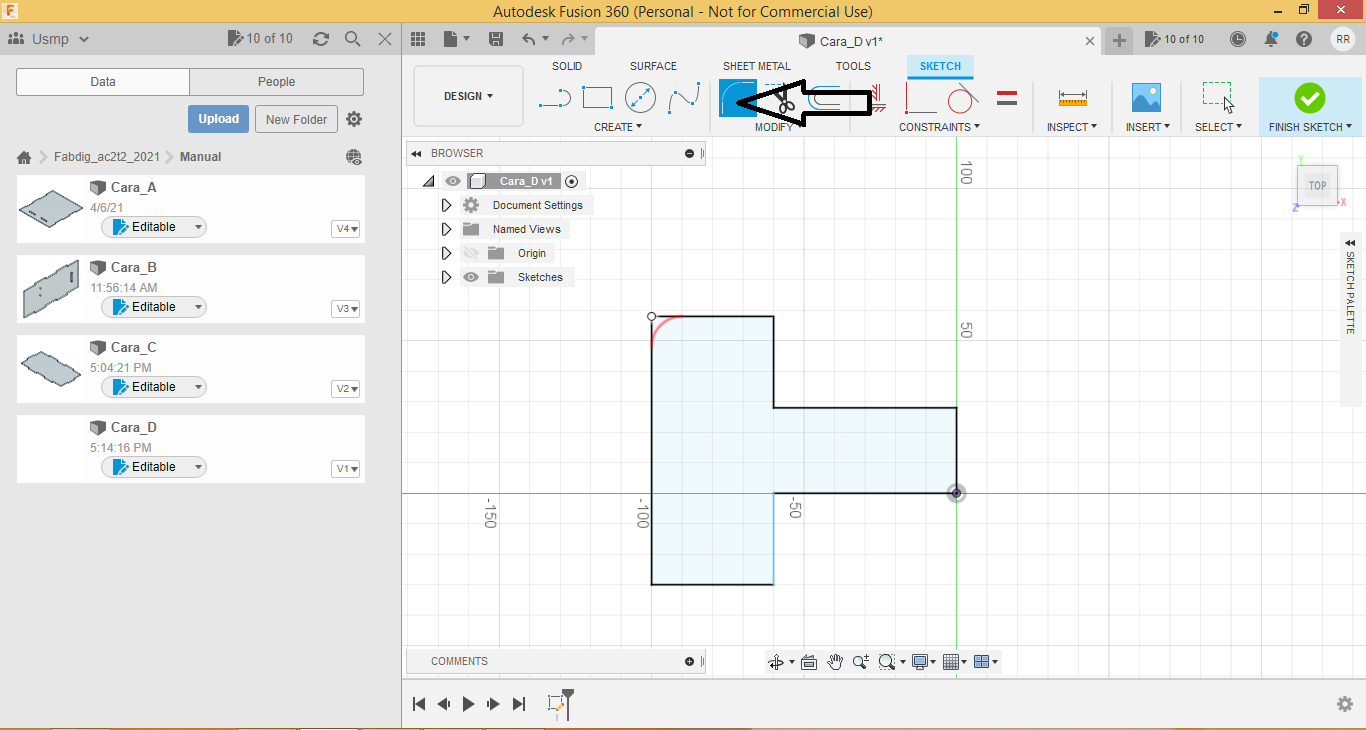This screenshot has height=730, width=1366.
Task: Switch to the SOLID tab
Action: tap(567, 66)
